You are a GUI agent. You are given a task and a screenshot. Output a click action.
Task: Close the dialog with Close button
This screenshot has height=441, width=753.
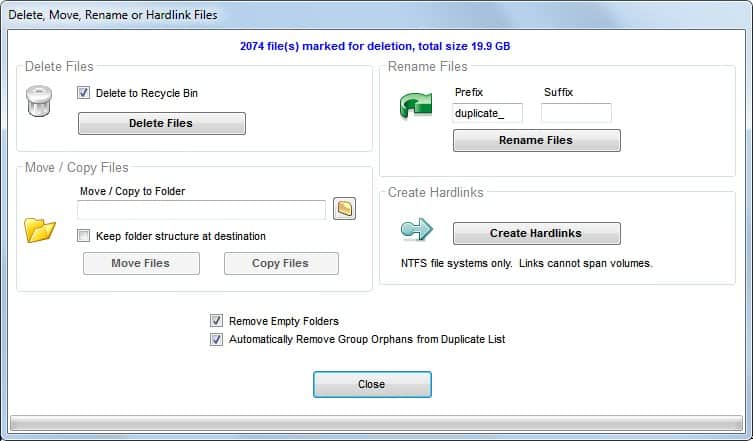(x=372, y=384)
